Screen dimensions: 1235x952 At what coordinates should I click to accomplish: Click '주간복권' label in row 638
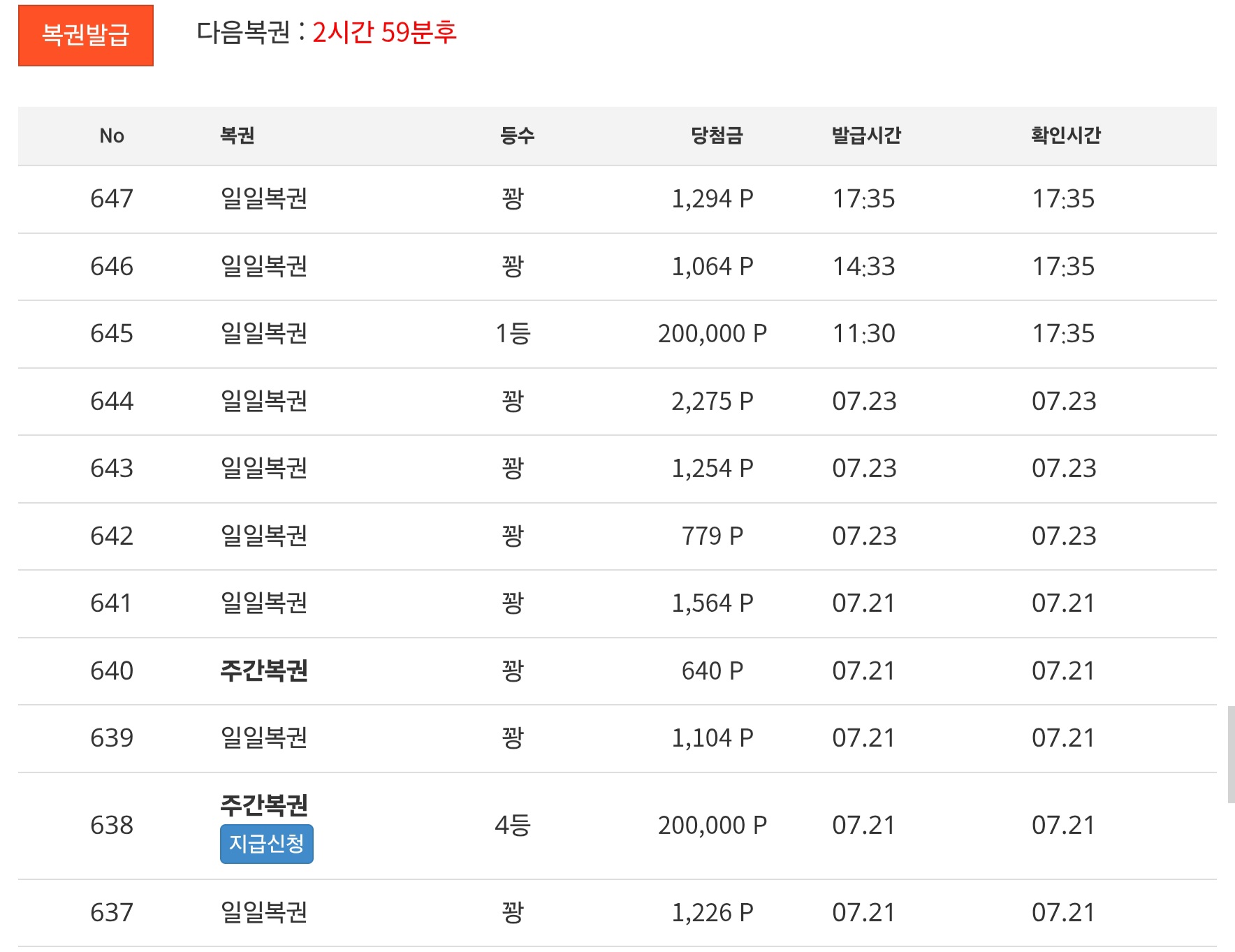coord(264,805)
